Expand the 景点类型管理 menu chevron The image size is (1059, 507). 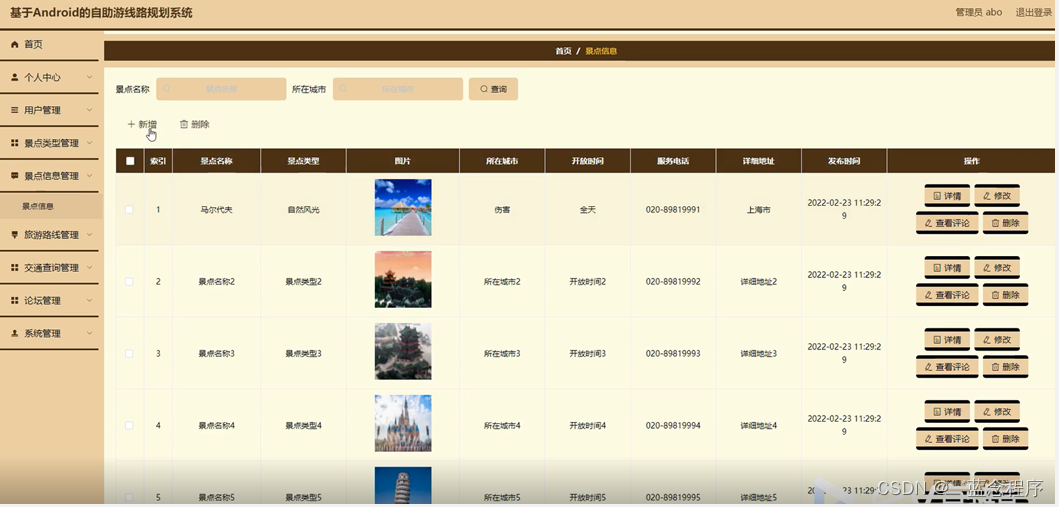coord(90,143)
